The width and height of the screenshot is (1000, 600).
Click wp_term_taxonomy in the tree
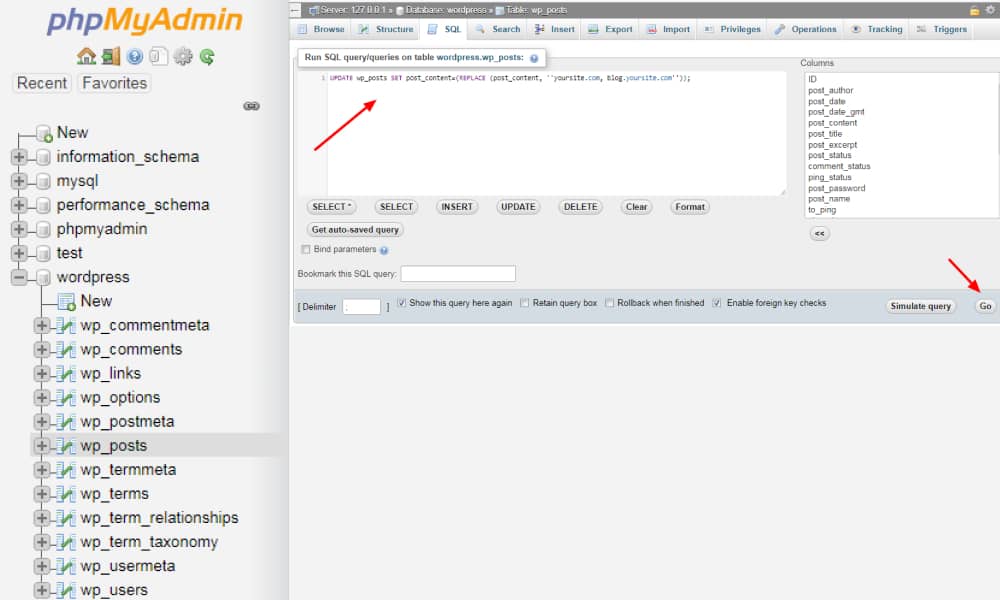pyautogui.click(x=149, y=542)
